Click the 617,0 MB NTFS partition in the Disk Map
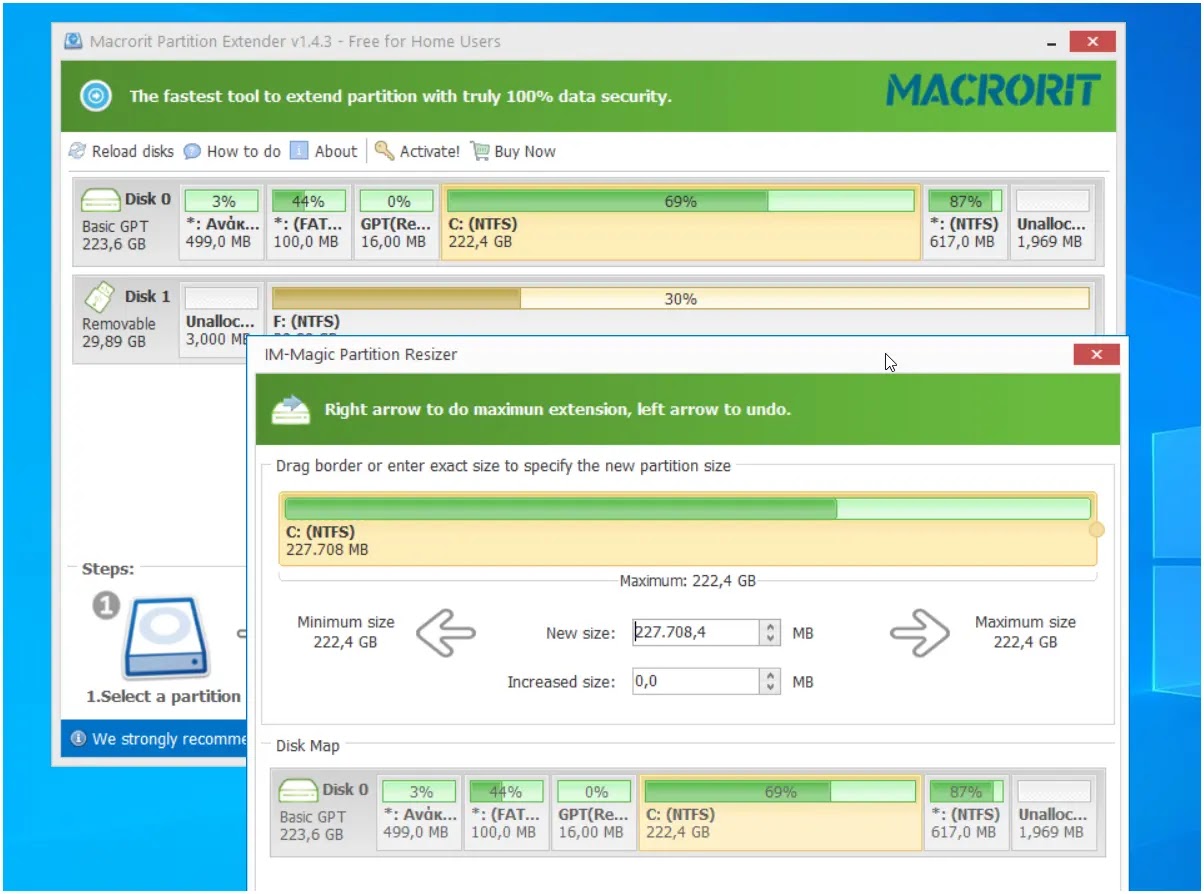This screenshot has height=894, width=1204. [x=965, y=811]
